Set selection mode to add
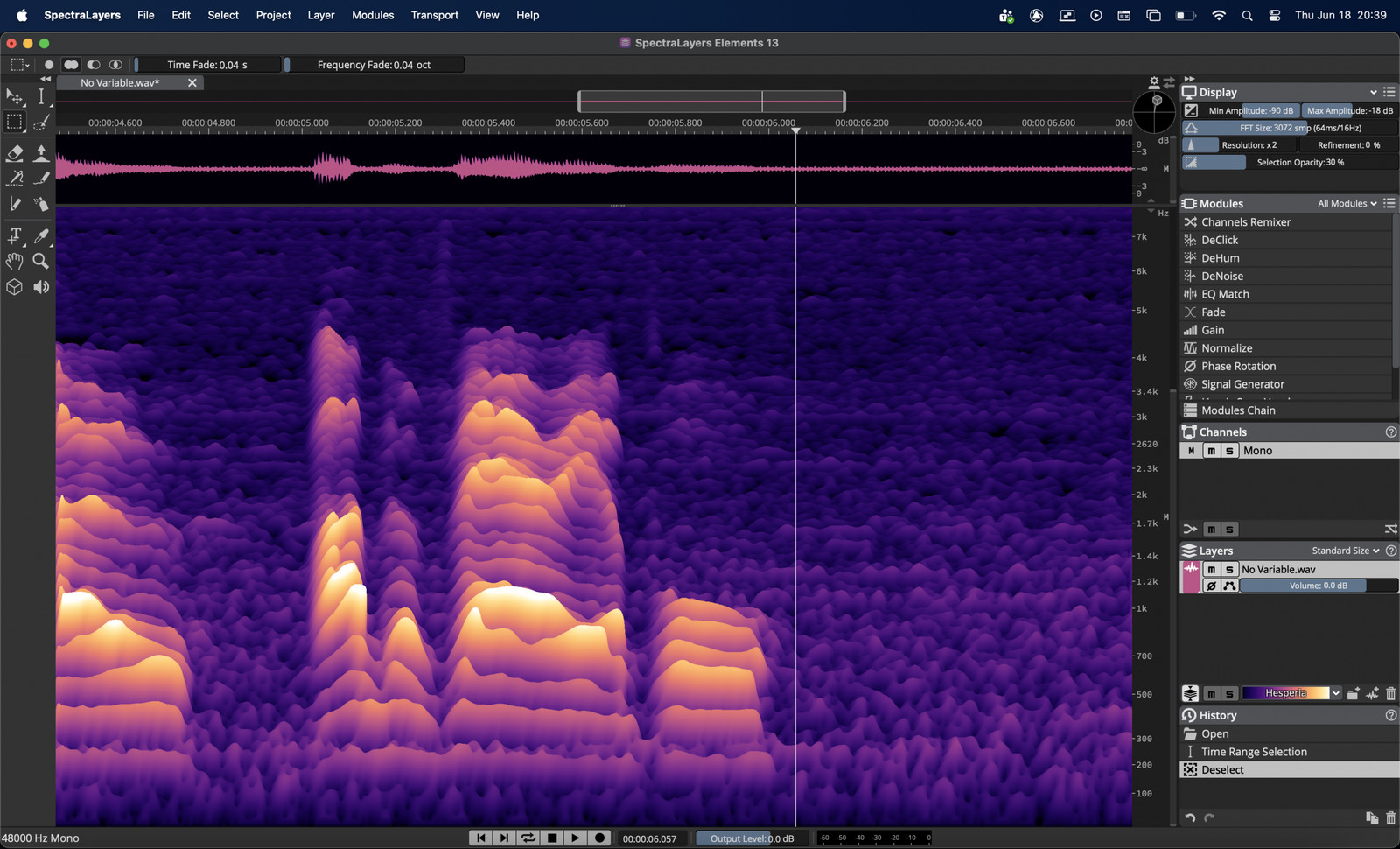Viewport: 1400px width, 849px height. coord(71,65)
